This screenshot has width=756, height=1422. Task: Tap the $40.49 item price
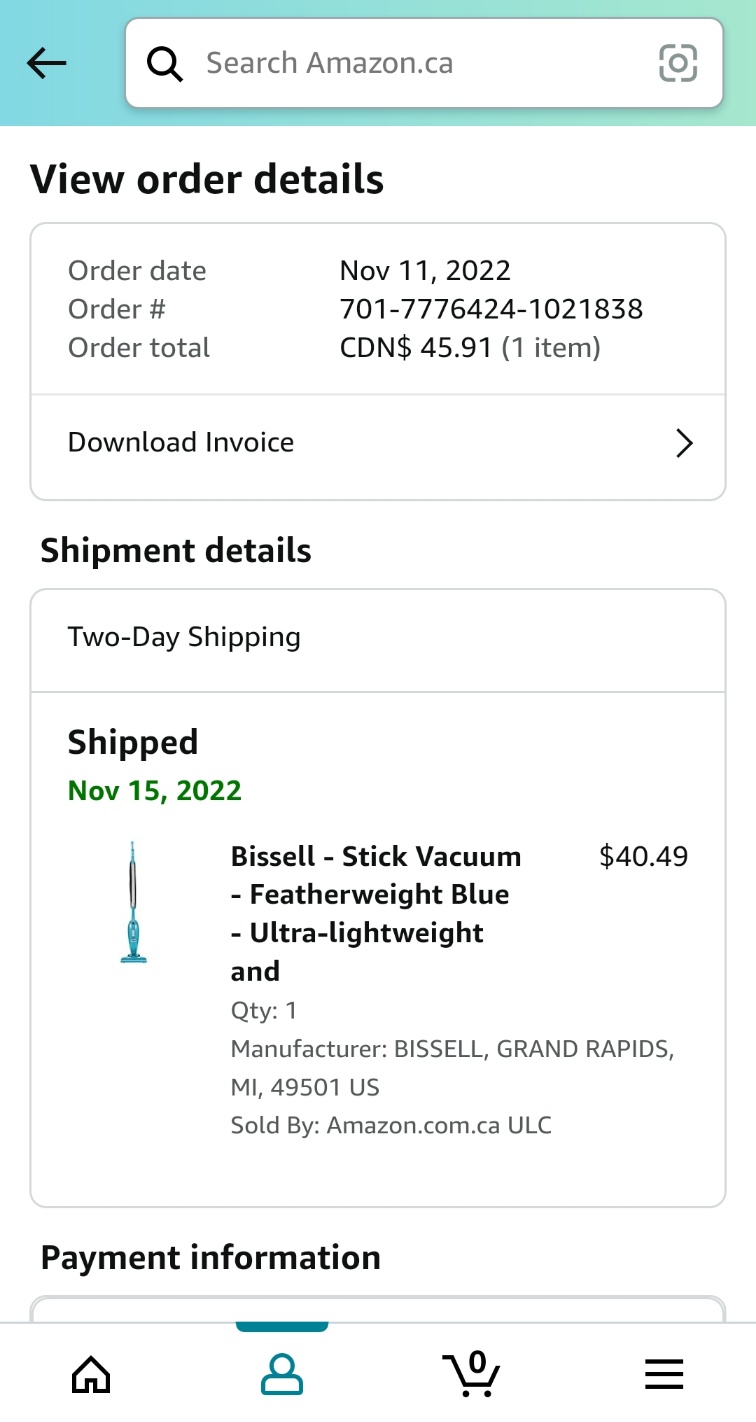pyautogui.click(x=643, y=856)
